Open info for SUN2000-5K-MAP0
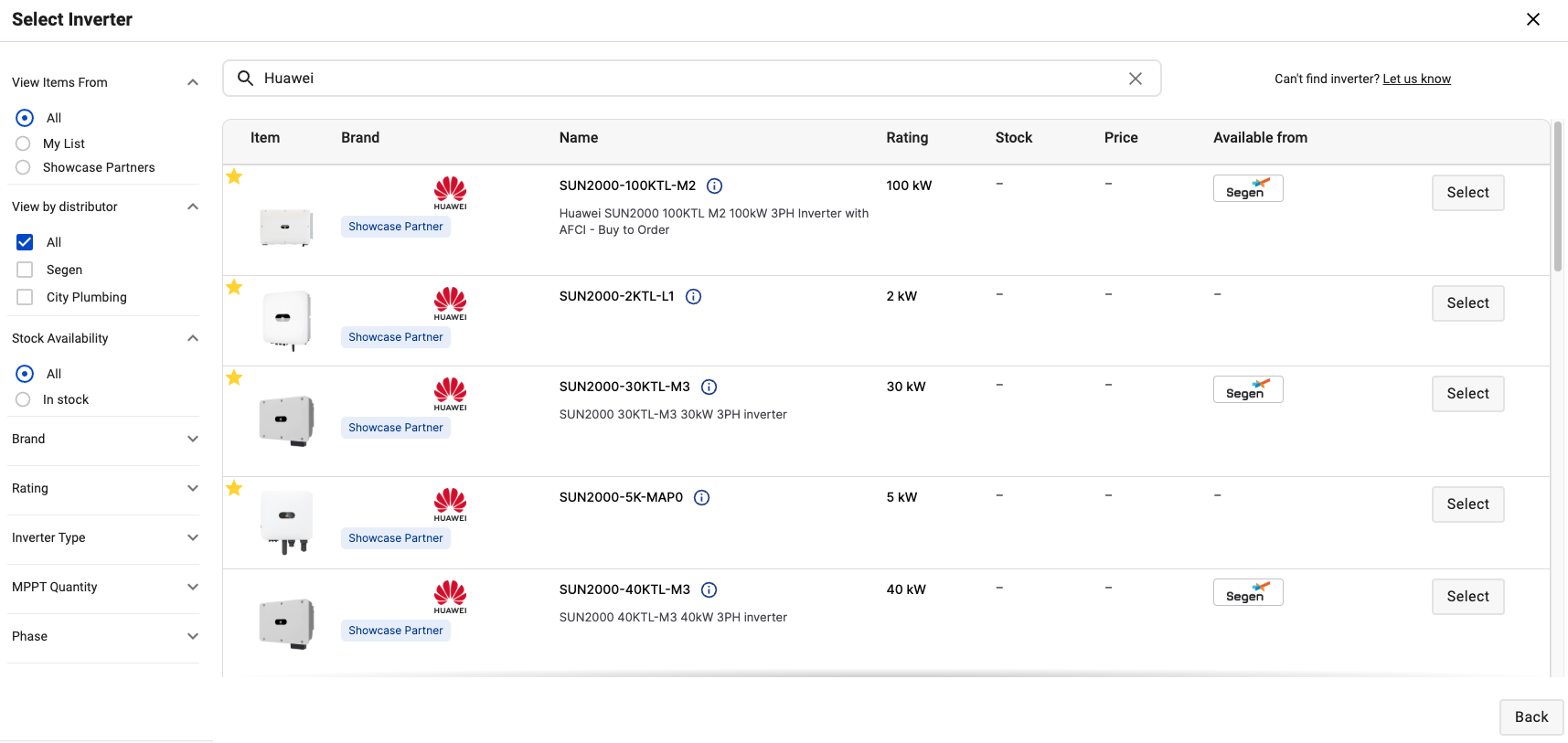Image resolution: width=1568 pixels, height=743 pixels. (702, 498)
